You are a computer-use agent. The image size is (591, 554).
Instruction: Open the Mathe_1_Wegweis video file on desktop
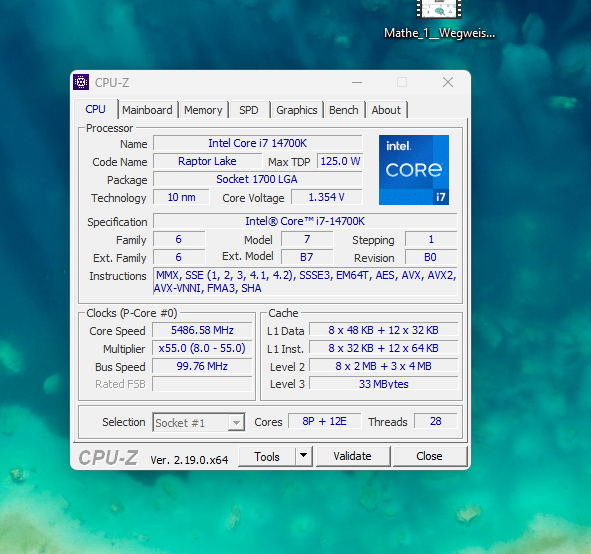coord(439,19)
